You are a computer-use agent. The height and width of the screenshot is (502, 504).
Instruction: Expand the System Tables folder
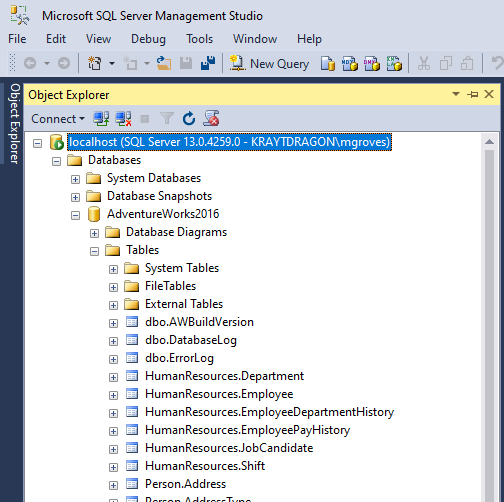point(113,270)
